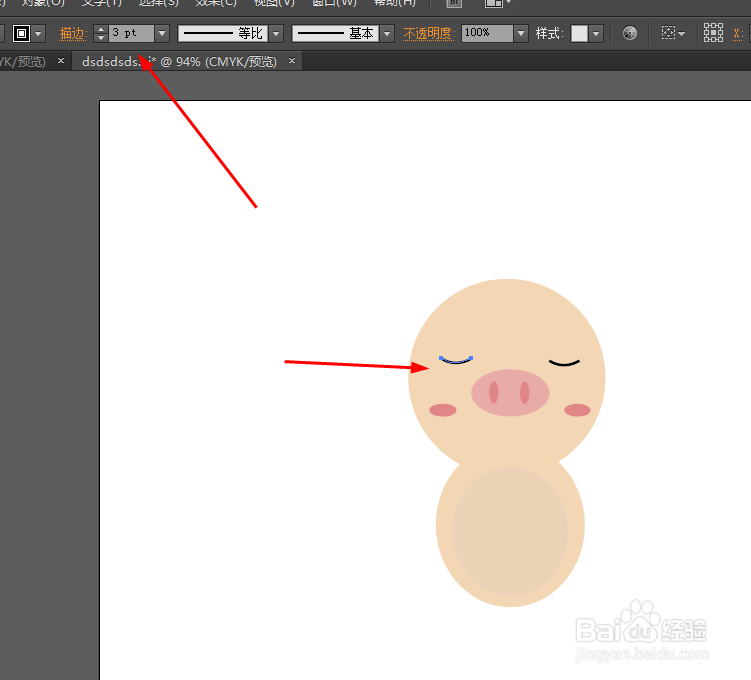Viewport: 751px width, 680px height.
Task: Open the 选择(S) menu
Action: pos(159,3)
